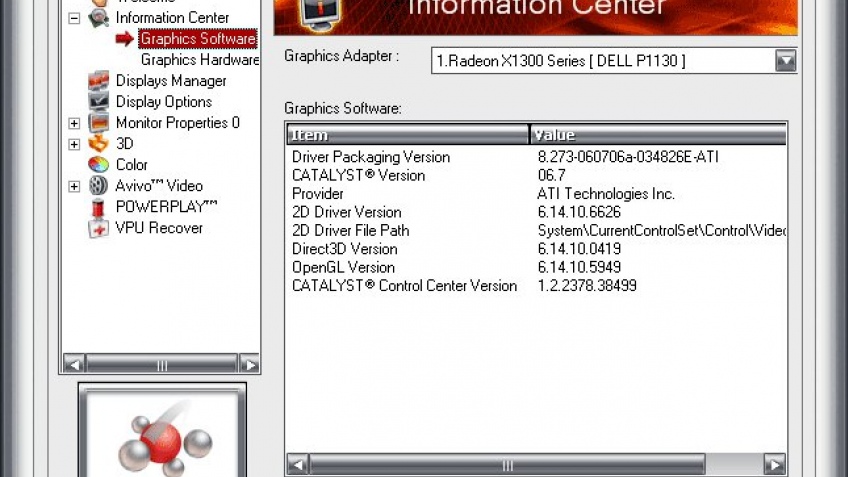The height and width of the screenshot is (477, 848).
Task: Click the Graphics Adapter combo box field
Action: click(x=614, y=61)
